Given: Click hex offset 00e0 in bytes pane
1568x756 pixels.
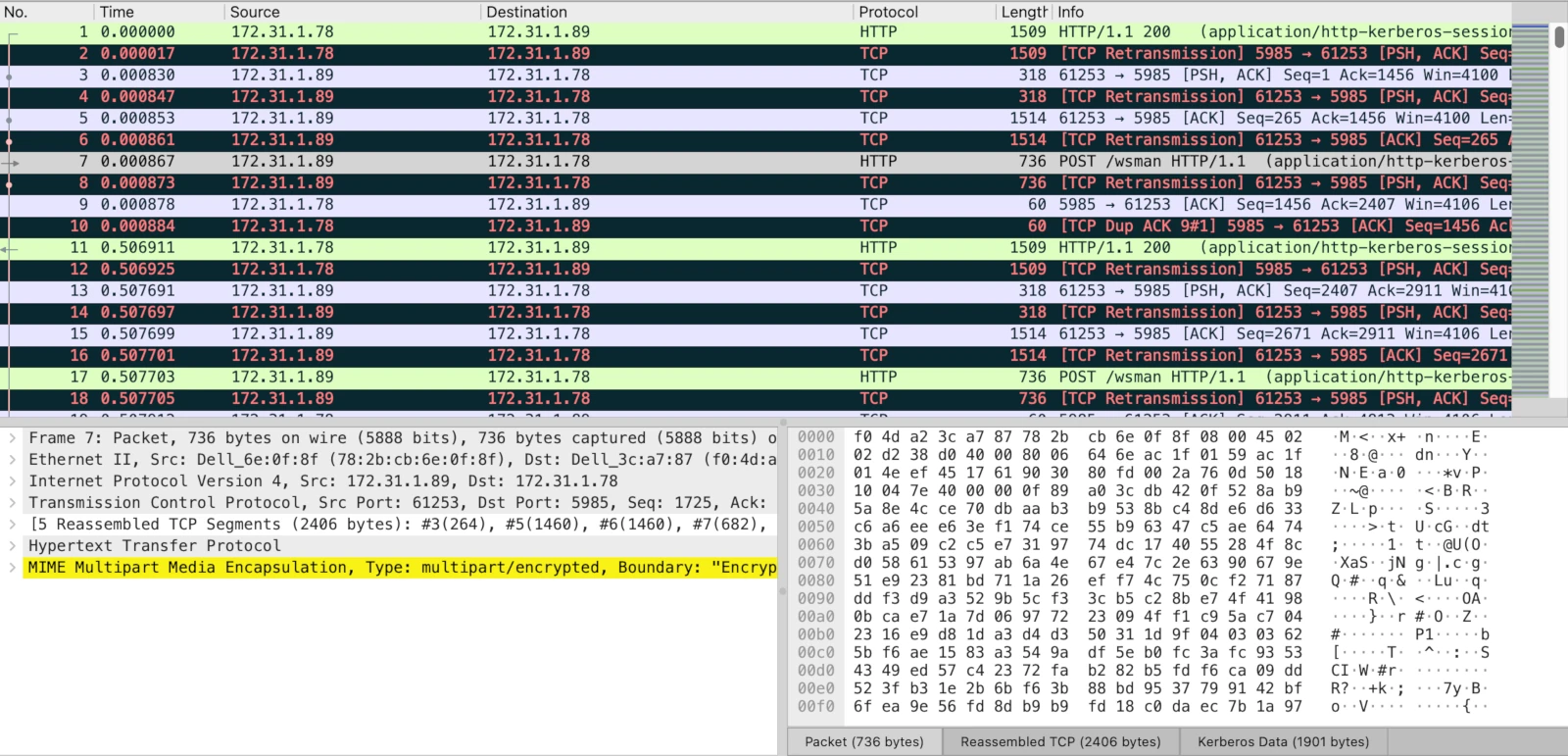Looking at the screenshot, I should click(815, 688).
